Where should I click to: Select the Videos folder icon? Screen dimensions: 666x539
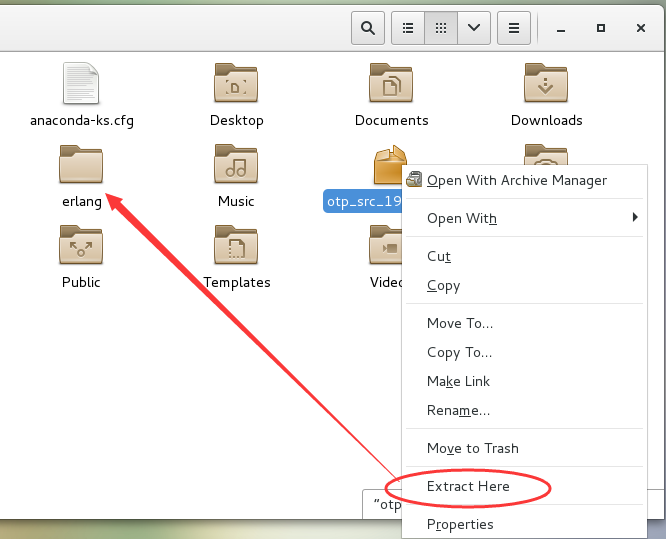pos(386,245)
